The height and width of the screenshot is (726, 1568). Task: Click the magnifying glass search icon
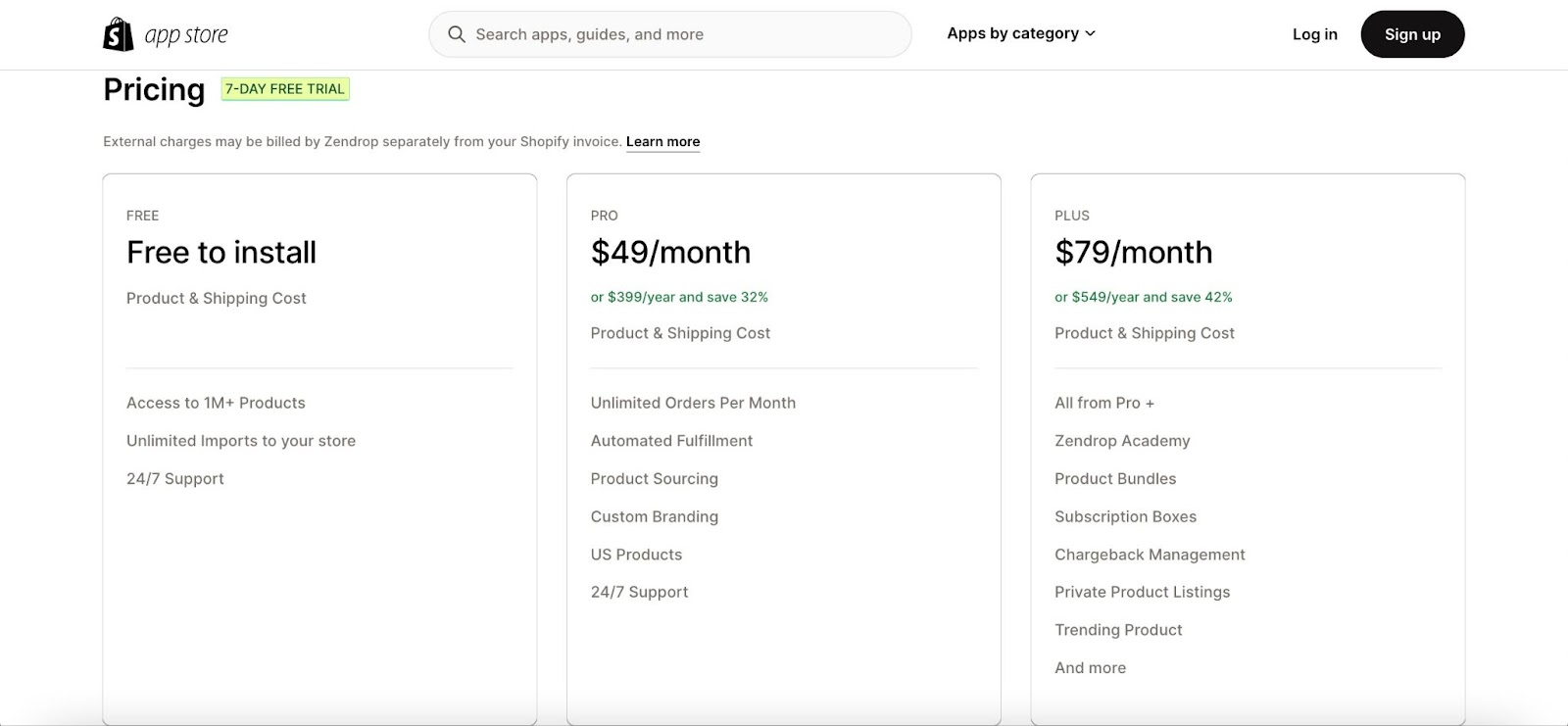point(457,34)
